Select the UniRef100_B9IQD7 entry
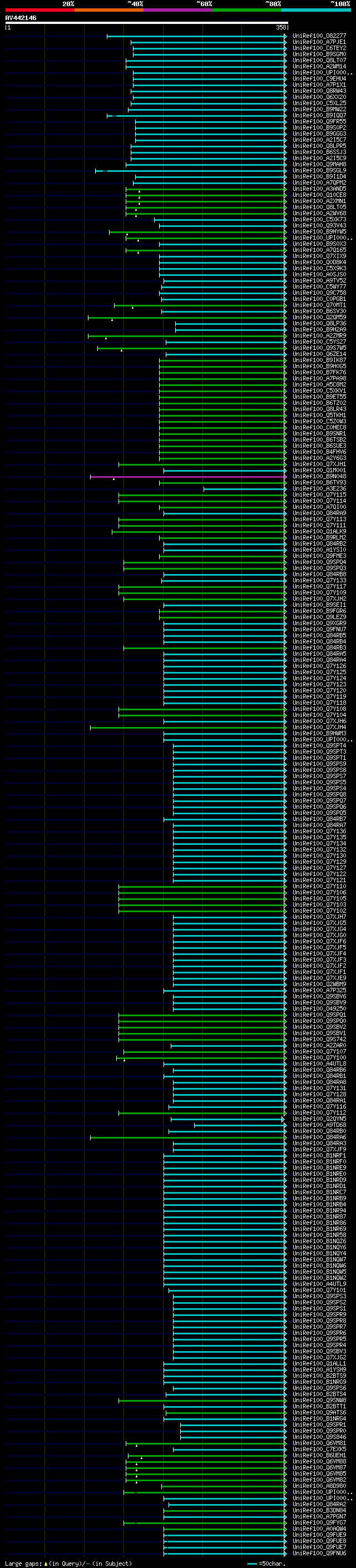This screenshot has height=1568, width=356. (x=319, y=115)
